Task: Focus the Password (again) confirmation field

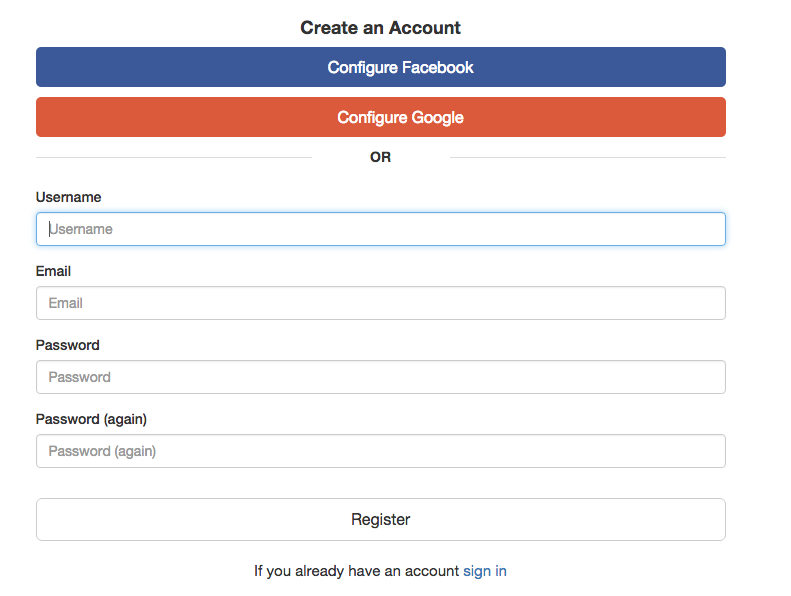Action: (x=381, y=451)
